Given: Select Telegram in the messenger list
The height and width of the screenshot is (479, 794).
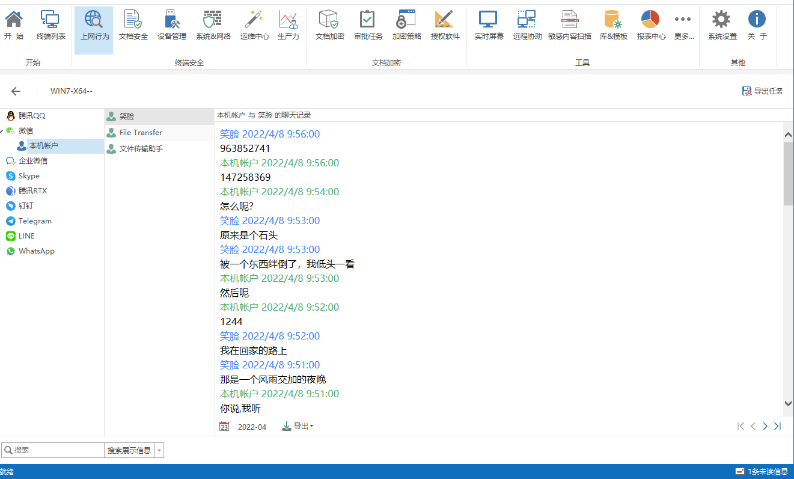Looking at the screenshot, I should (34, 221).
